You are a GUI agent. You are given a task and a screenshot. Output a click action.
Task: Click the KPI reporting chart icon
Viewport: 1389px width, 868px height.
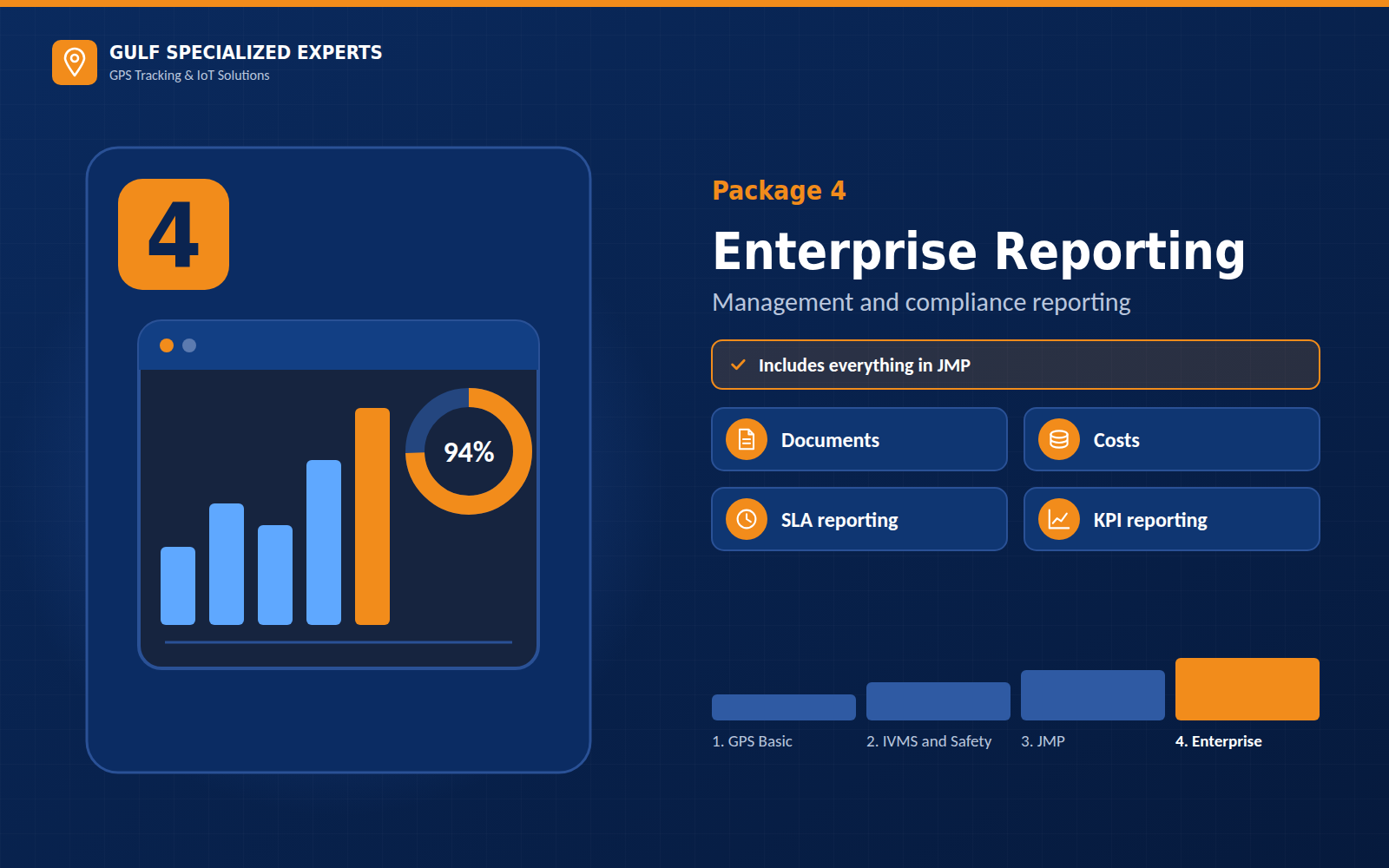pyautogui.click(x=1059, y=519)
